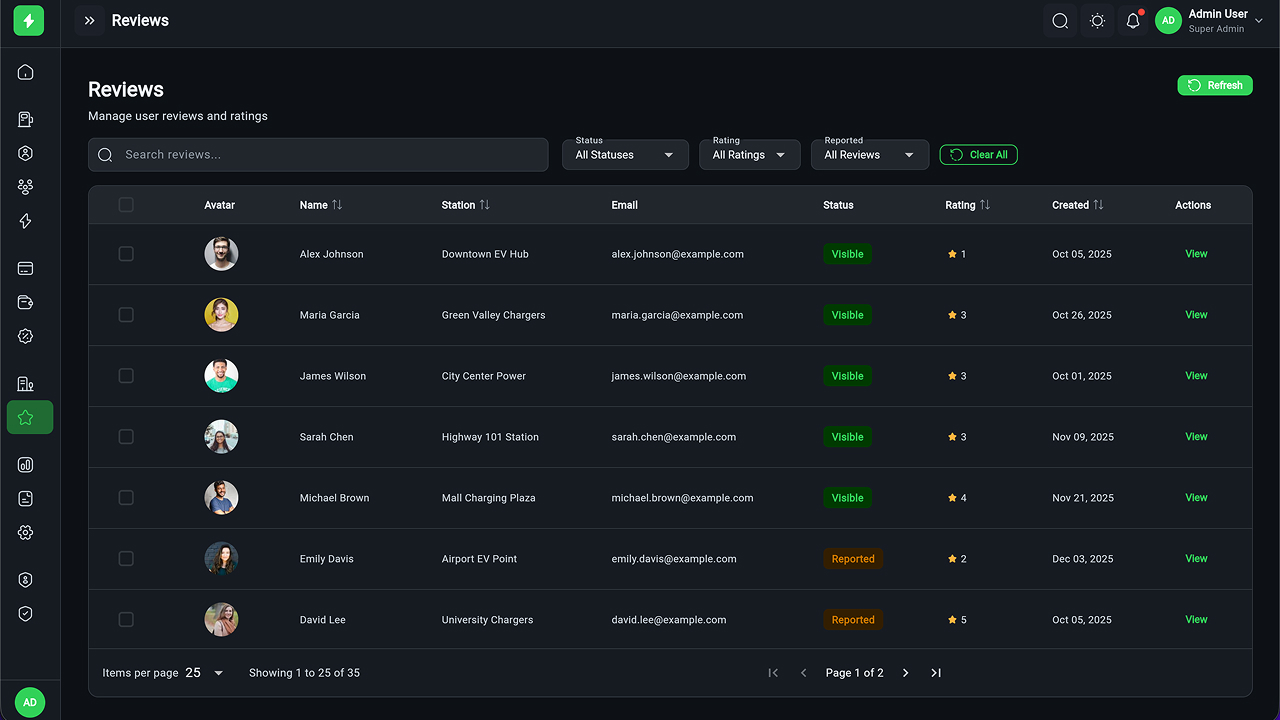This screenshot has width=1280, height=720.
Task: Select all reviews with header checkbox
Action: pos(126,205)
